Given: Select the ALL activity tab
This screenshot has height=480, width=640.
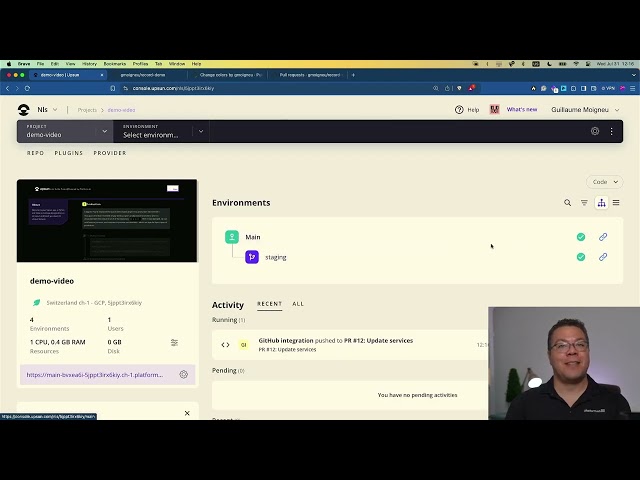Looking at the screenshot, I should click(x=298, y=304).
